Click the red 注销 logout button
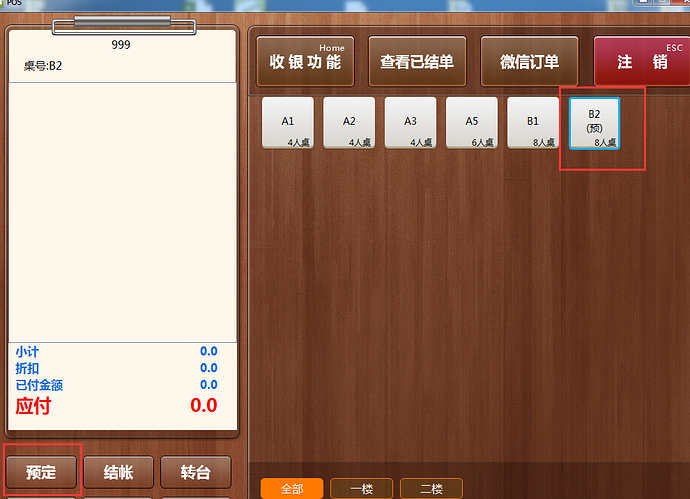 coord(642,61)
